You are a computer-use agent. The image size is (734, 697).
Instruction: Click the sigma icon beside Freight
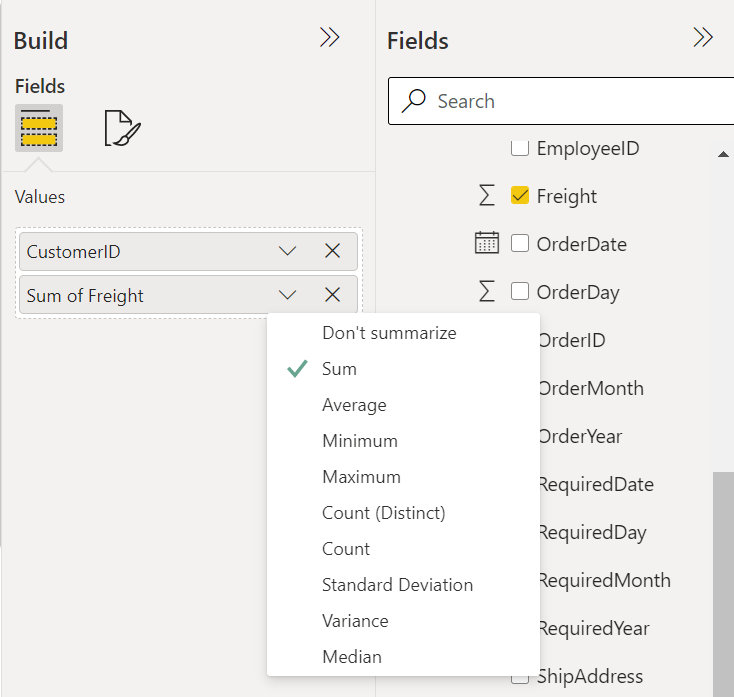(487, 195)
